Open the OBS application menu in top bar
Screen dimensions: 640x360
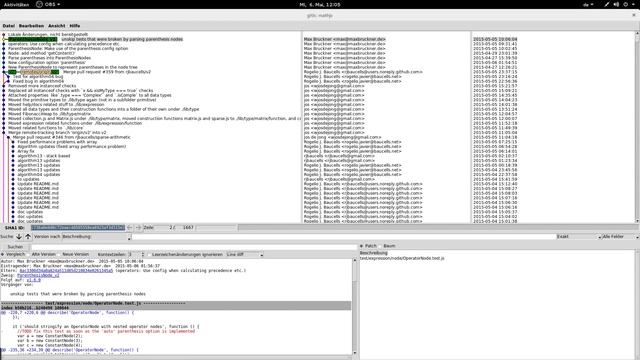pyautogui.click(x=48, y=4)
